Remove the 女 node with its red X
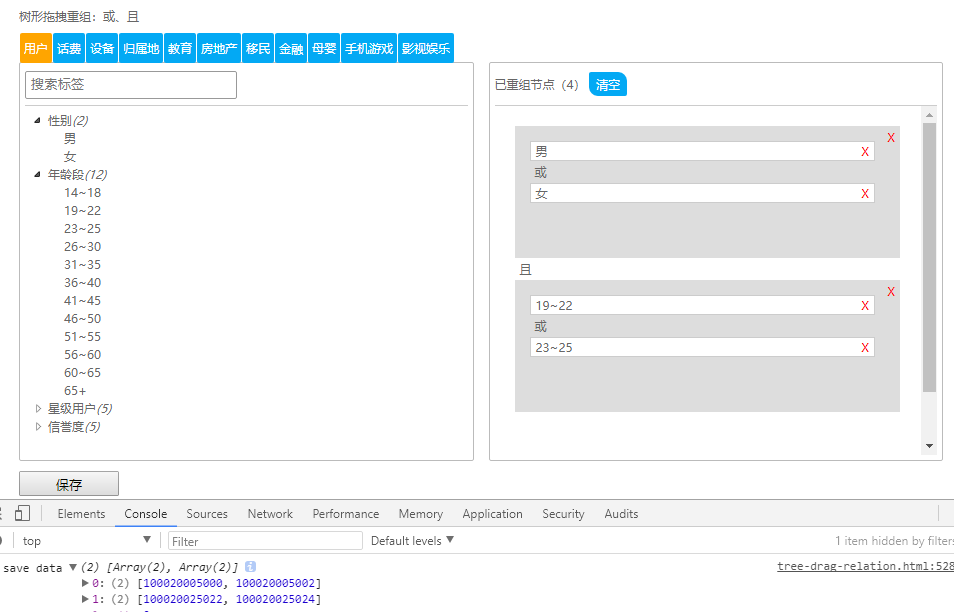 pyautogui.click(x=865, y=193)
